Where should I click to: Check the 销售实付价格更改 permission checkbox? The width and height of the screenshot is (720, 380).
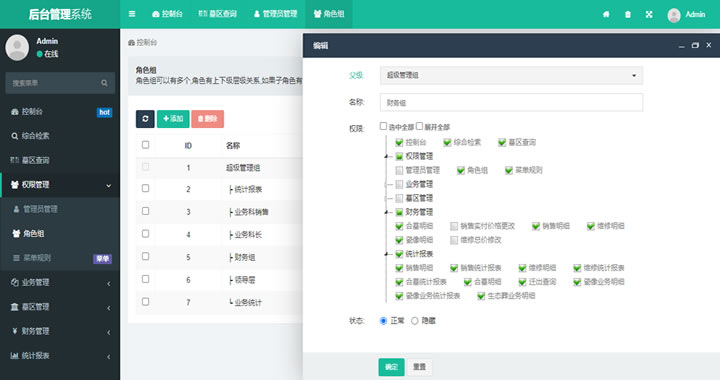pos(454,226)
